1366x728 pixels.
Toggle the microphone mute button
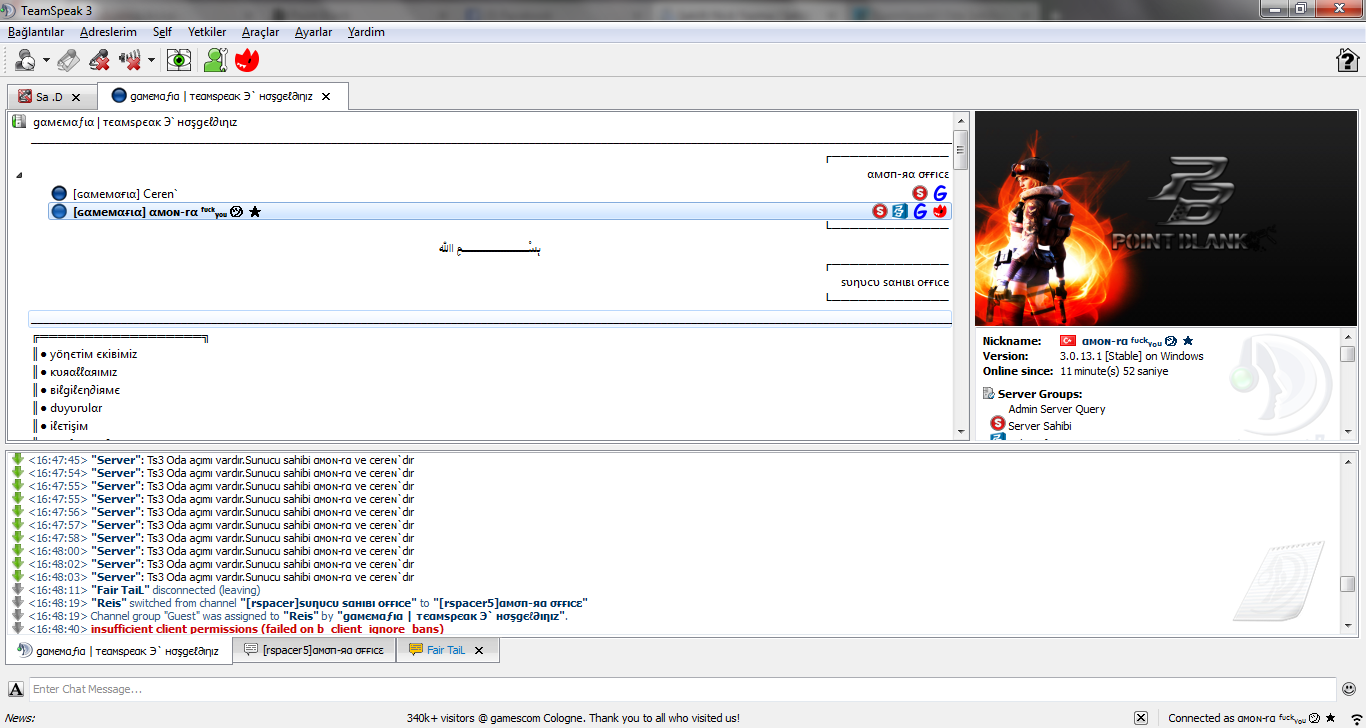[99, 61]
